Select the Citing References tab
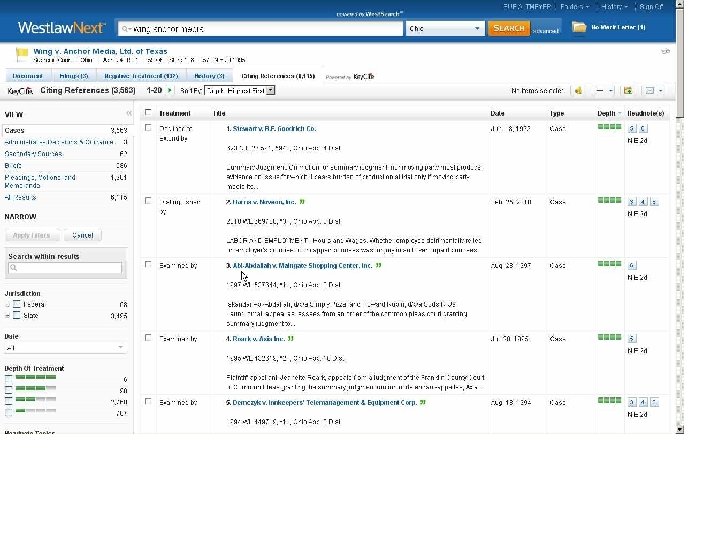 (278, 76)
